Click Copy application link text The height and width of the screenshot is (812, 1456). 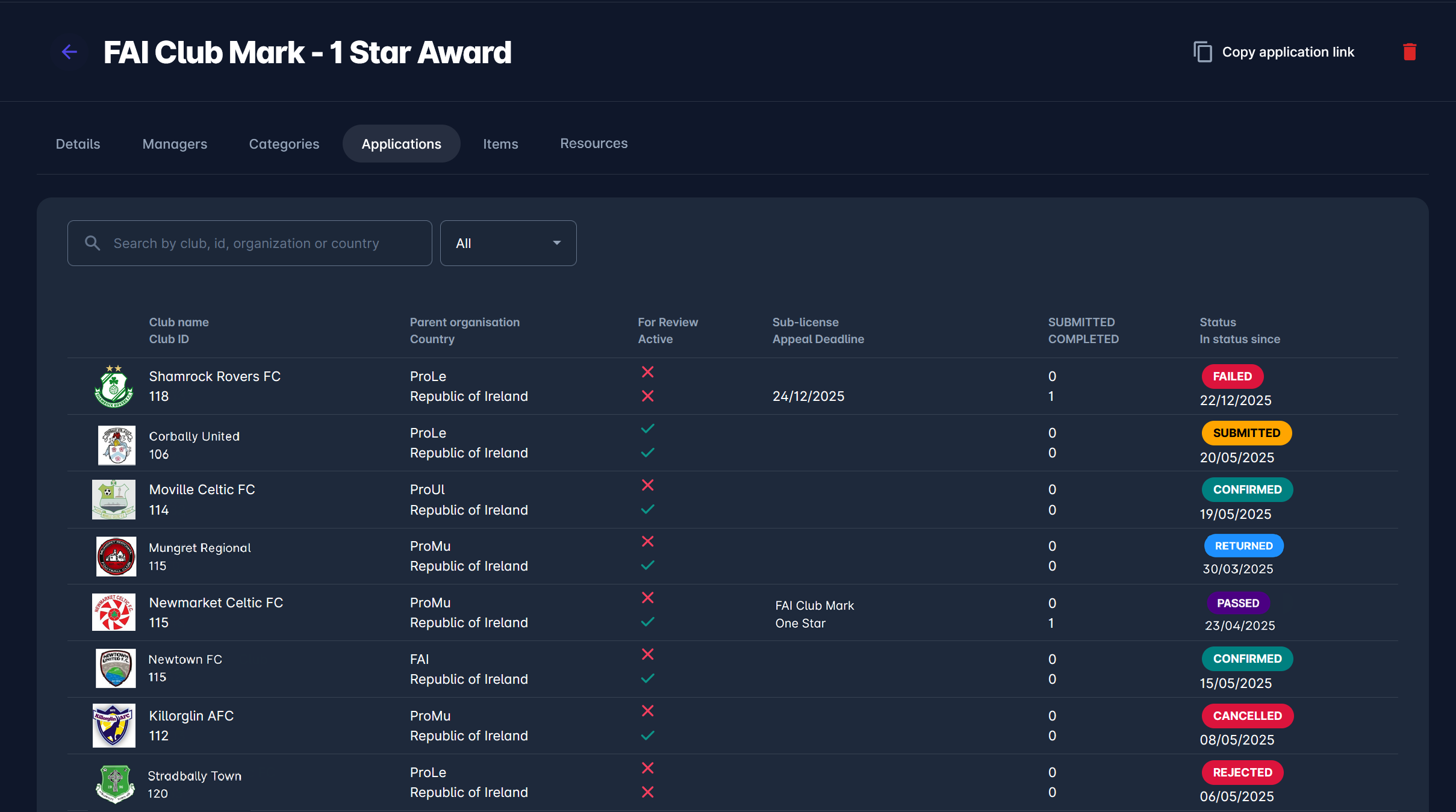1287,52
